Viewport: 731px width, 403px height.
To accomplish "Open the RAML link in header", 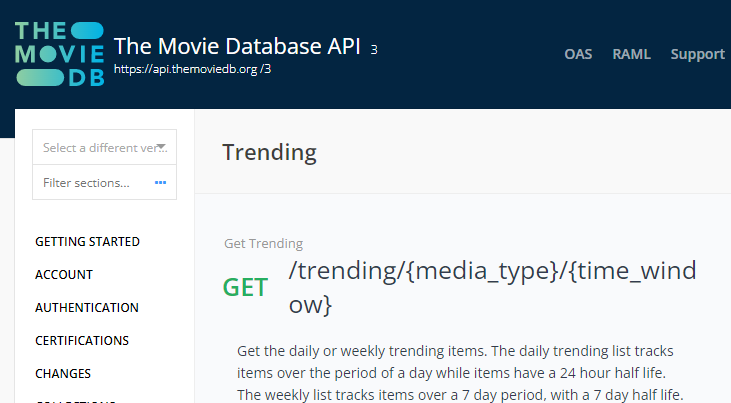I will pyautogui.click(x=631, y=54).
